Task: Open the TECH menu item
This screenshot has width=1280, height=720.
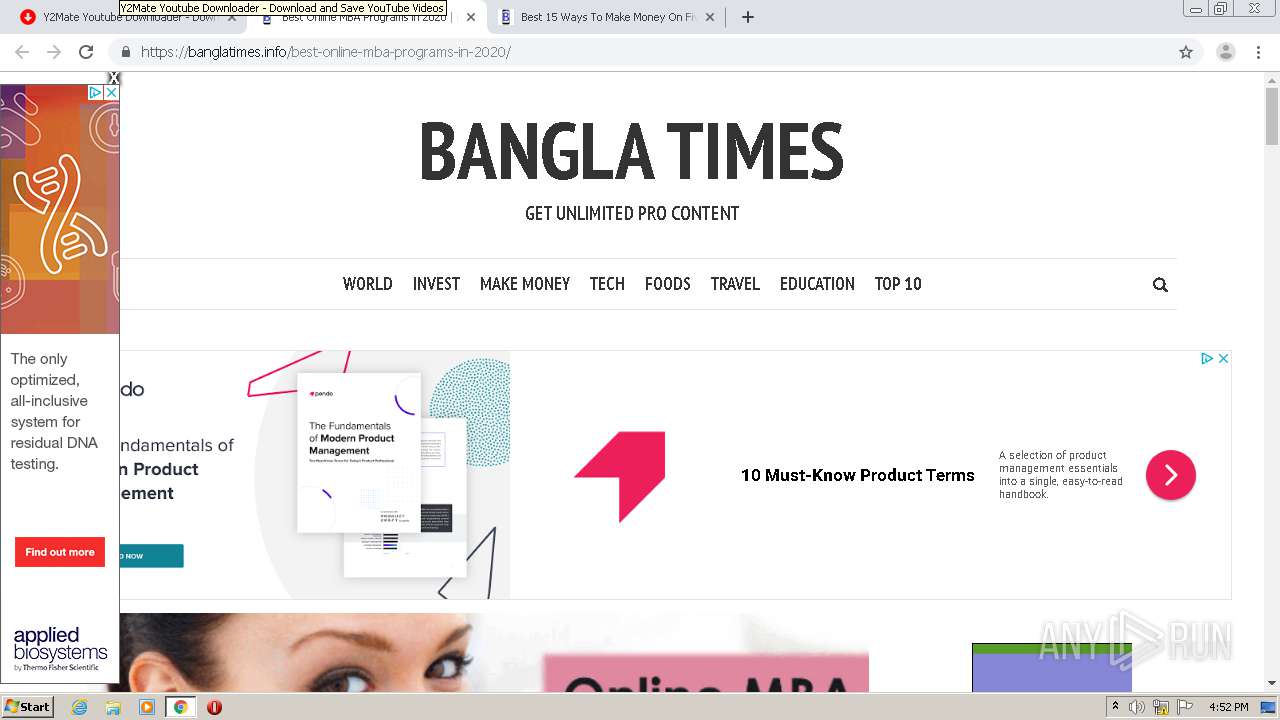Action: [607, 284]
